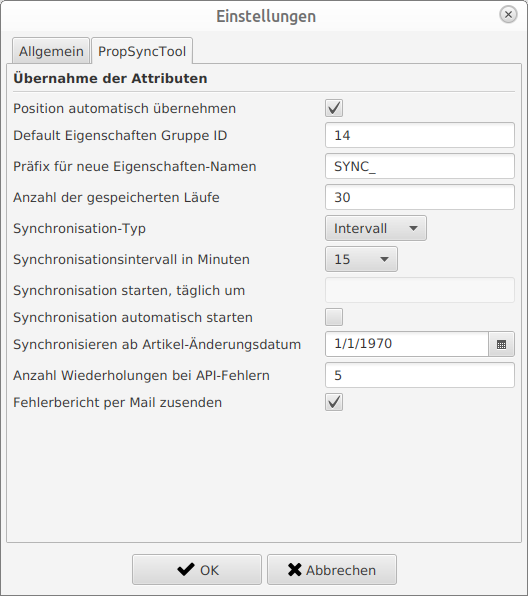The image size is (528, 596).
Task: Toggle Position automatisch übernehmen checkbox
Action: (334, 108)
